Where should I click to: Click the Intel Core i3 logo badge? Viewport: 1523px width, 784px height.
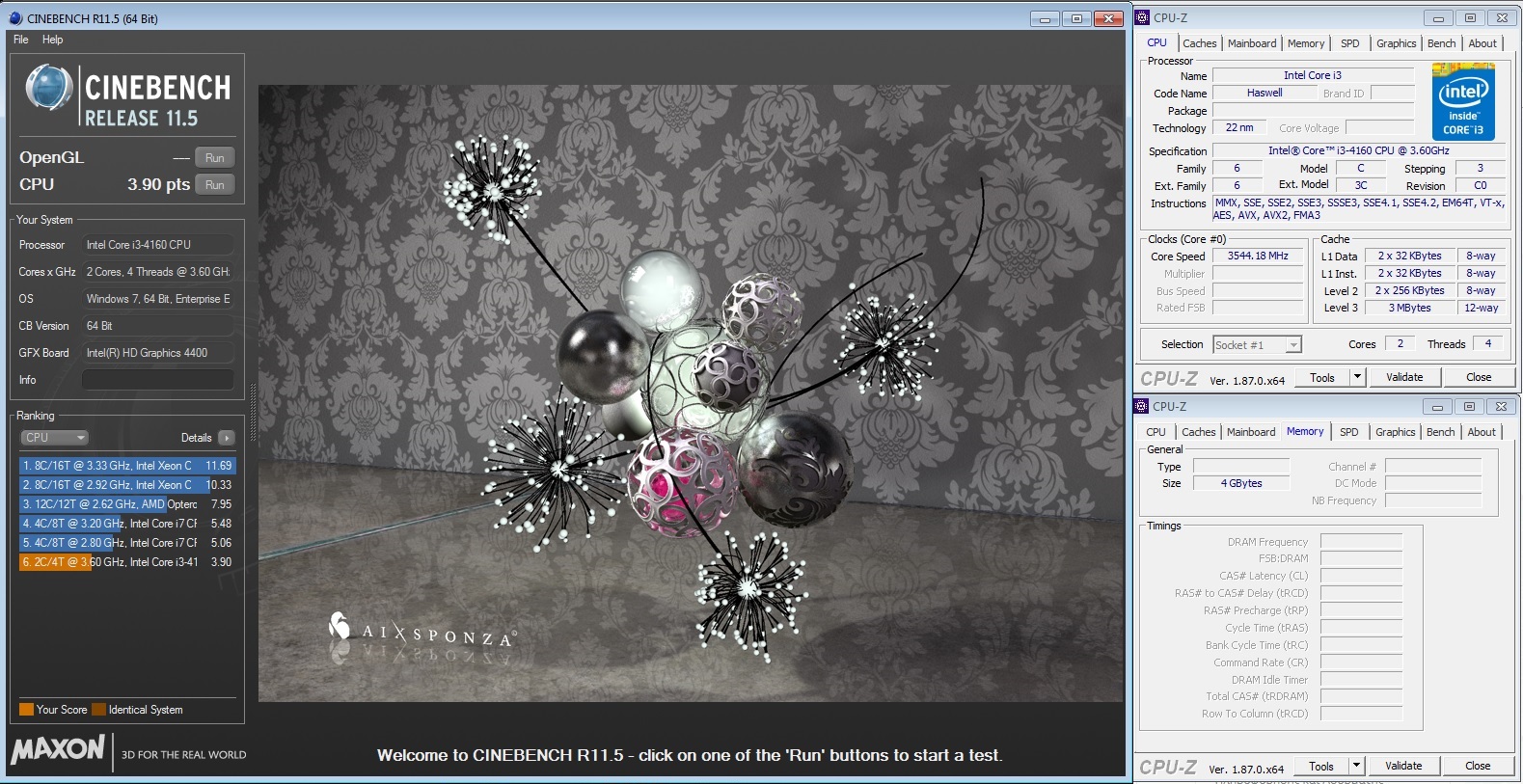tap(1463, 101)
